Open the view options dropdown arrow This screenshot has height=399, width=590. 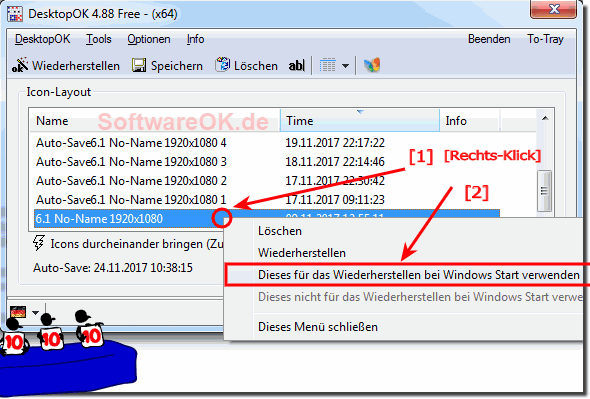pyautogui.click(x=345, y=66)
